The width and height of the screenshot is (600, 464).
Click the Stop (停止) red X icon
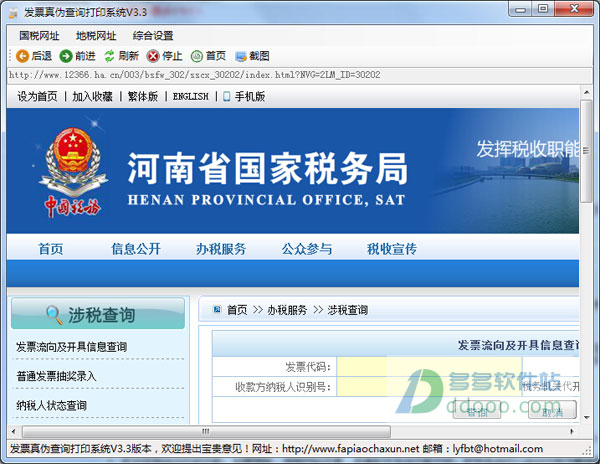(x=153, y=56)
